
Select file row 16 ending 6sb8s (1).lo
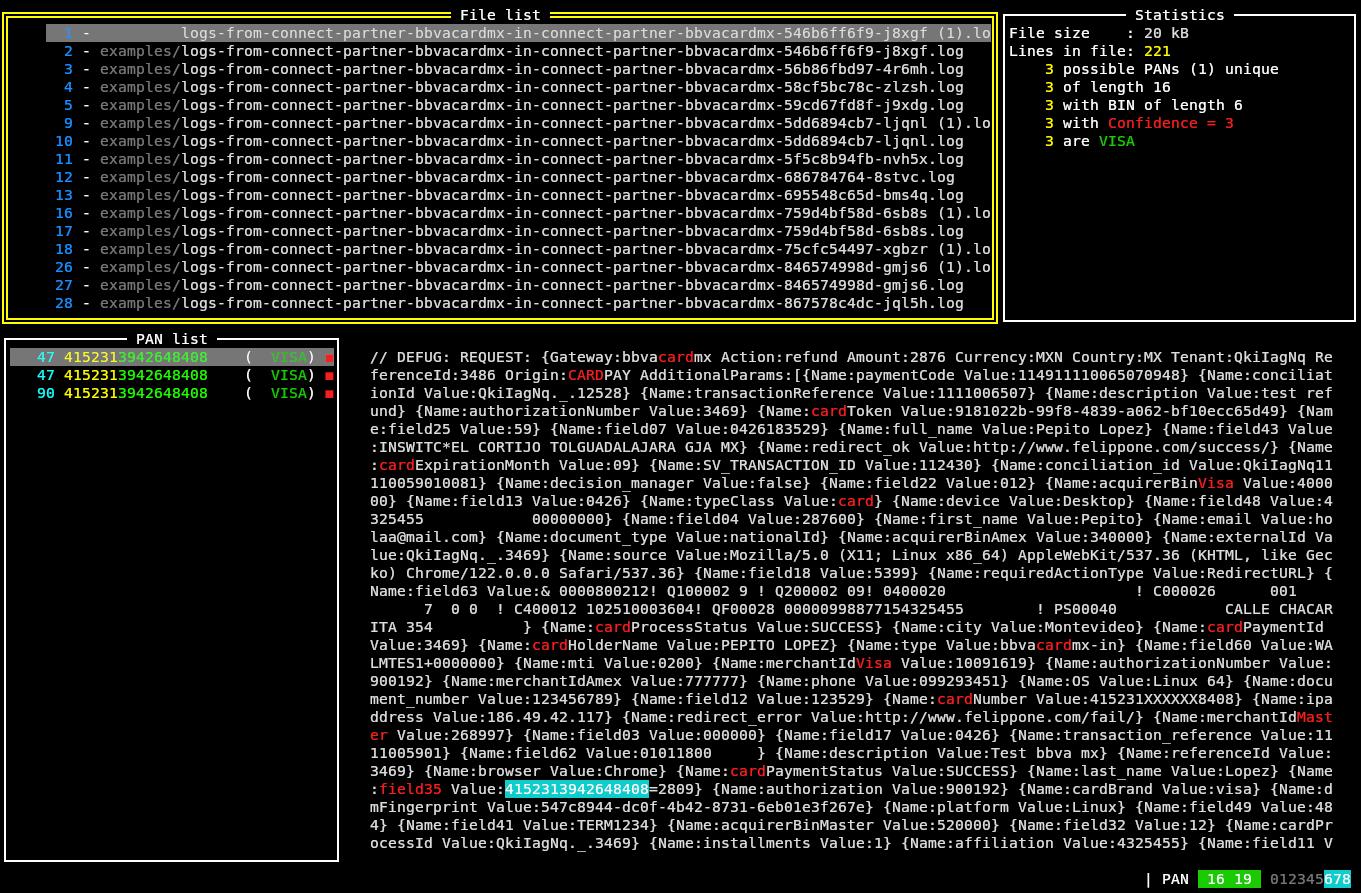pos(518,213)
